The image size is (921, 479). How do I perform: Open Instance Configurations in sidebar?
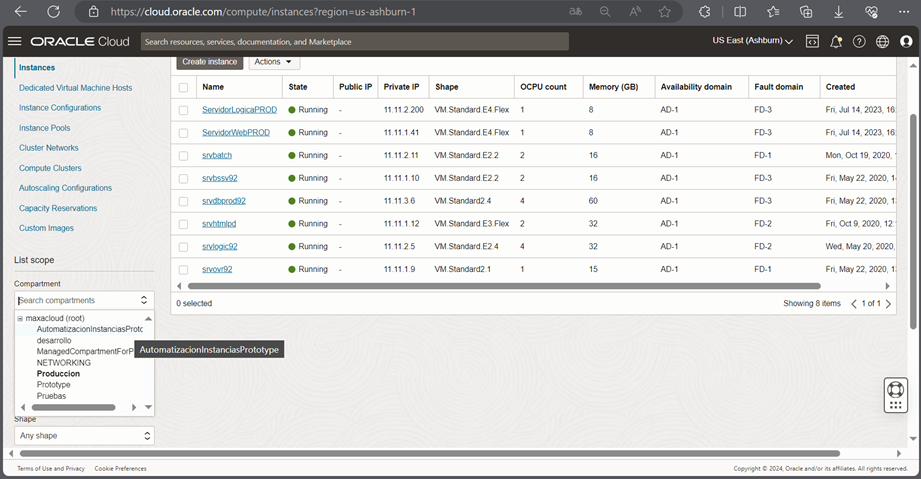coord(60,108)
